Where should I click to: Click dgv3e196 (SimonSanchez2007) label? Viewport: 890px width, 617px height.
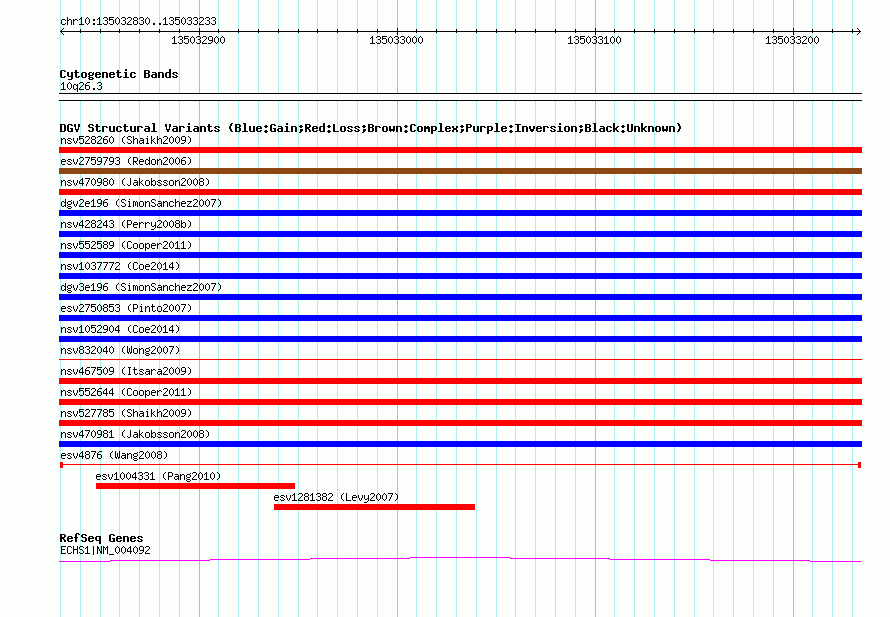(141, 287)
